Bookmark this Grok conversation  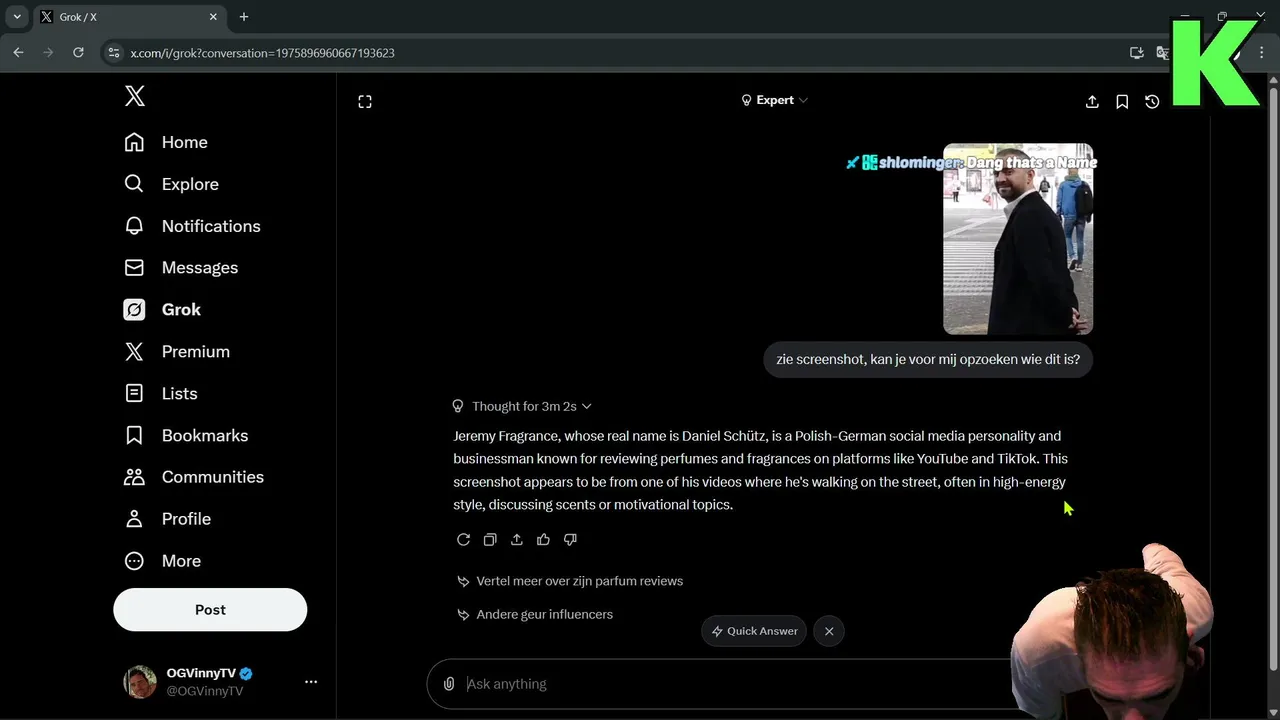[x=1122, y=102]
